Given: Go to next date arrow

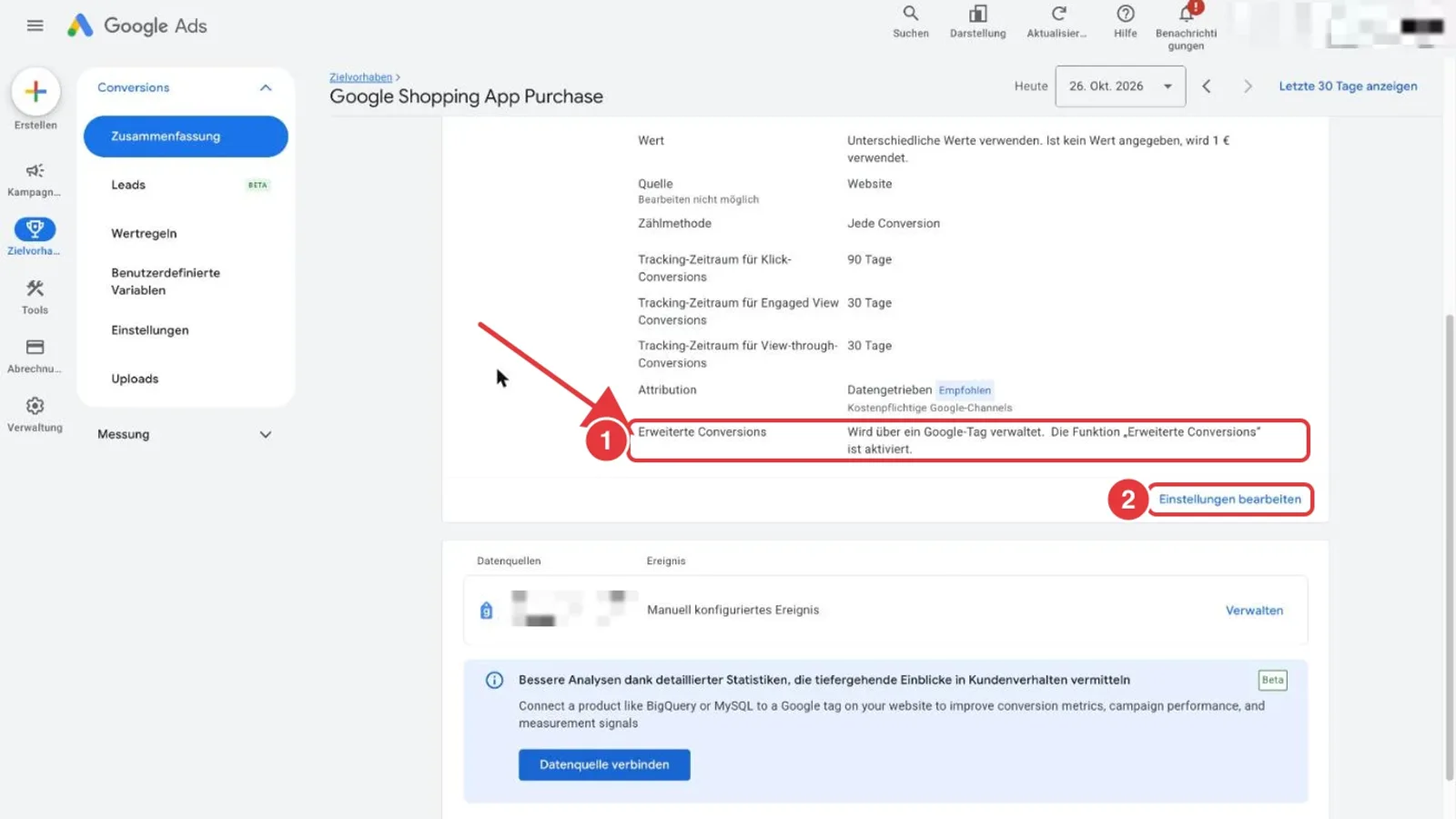Looking at the screenshot, I should (1248, 86).
